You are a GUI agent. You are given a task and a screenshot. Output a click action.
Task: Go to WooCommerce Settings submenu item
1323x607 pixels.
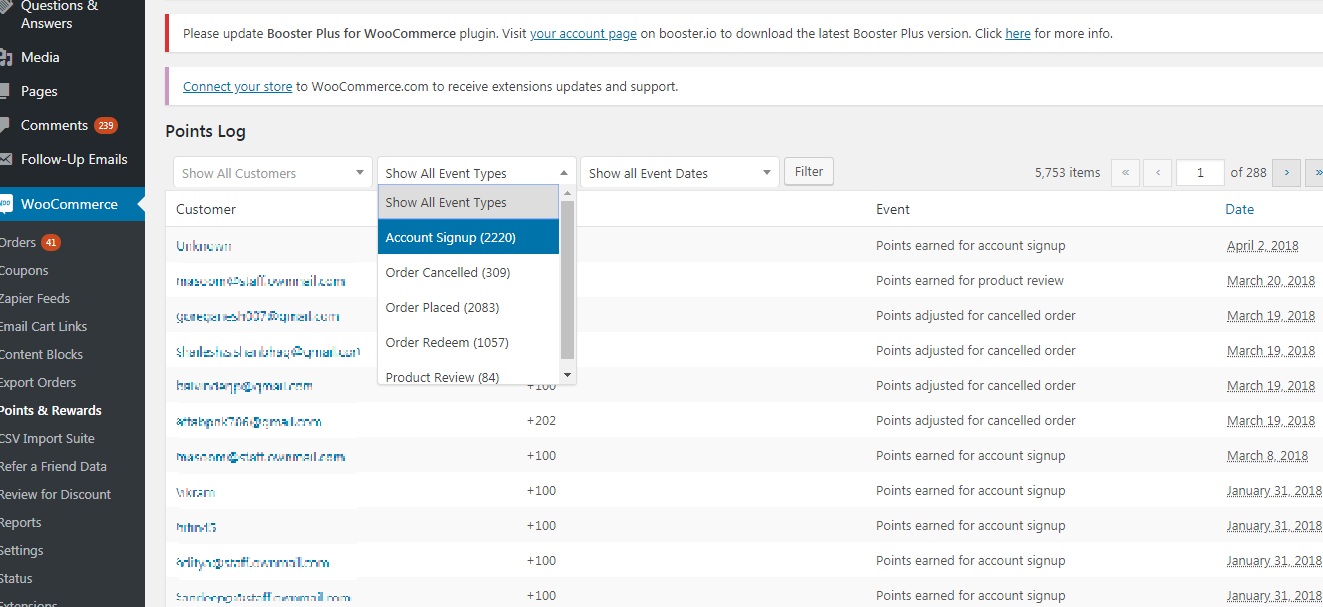[21, 550]
